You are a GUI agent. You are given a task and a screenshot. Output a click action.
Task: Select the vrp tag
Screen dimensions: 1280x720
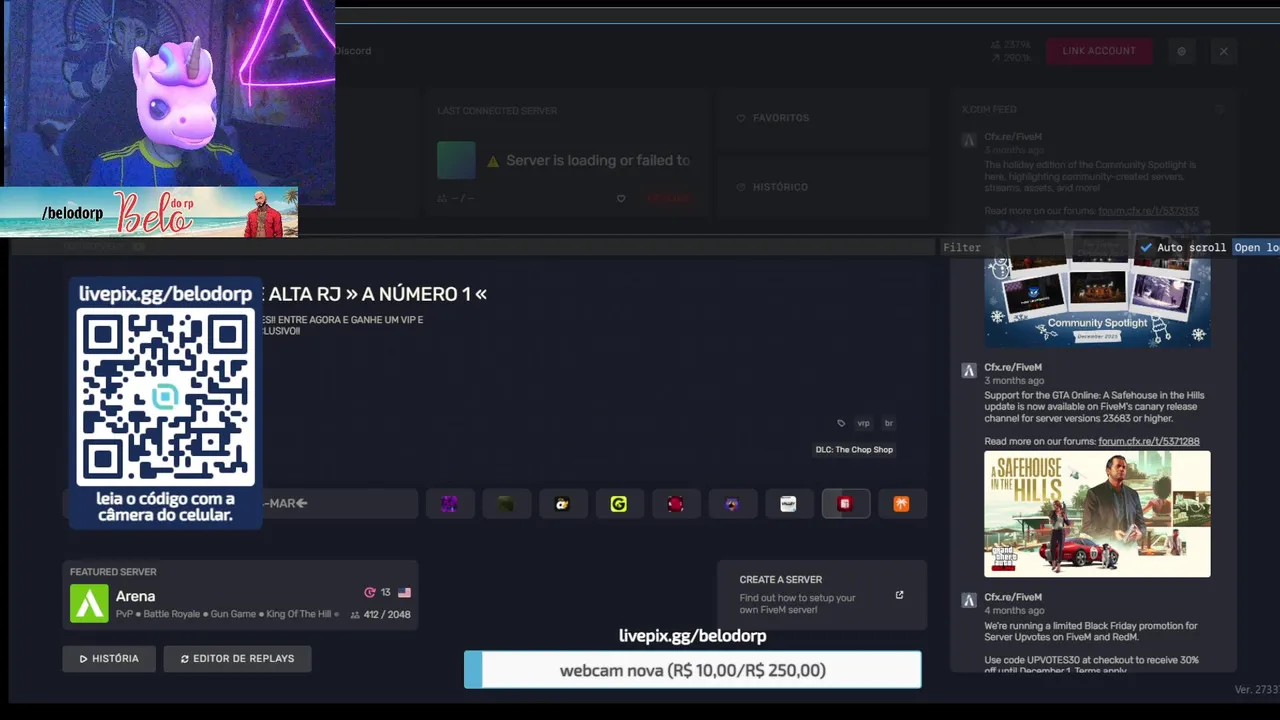pyautogui.click(x=863, y=423)
